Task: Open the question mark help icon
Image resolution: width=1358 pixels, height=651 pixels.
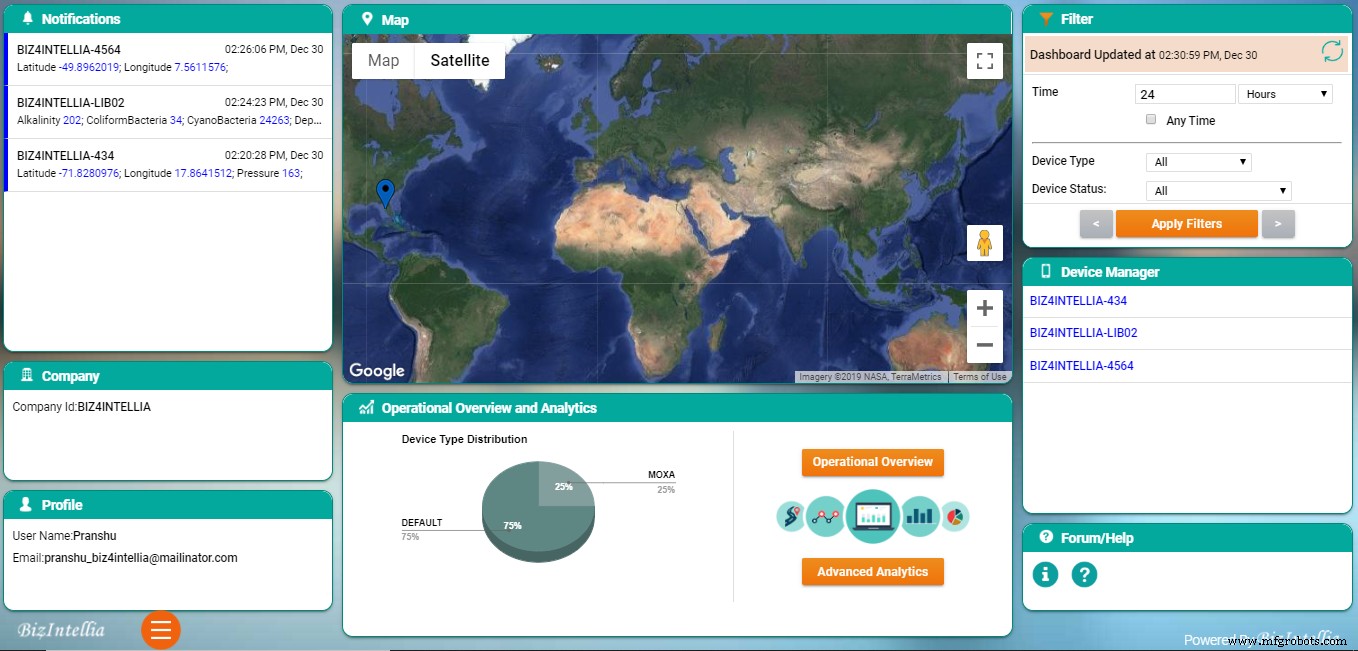Action: (x=1085, y=574)
